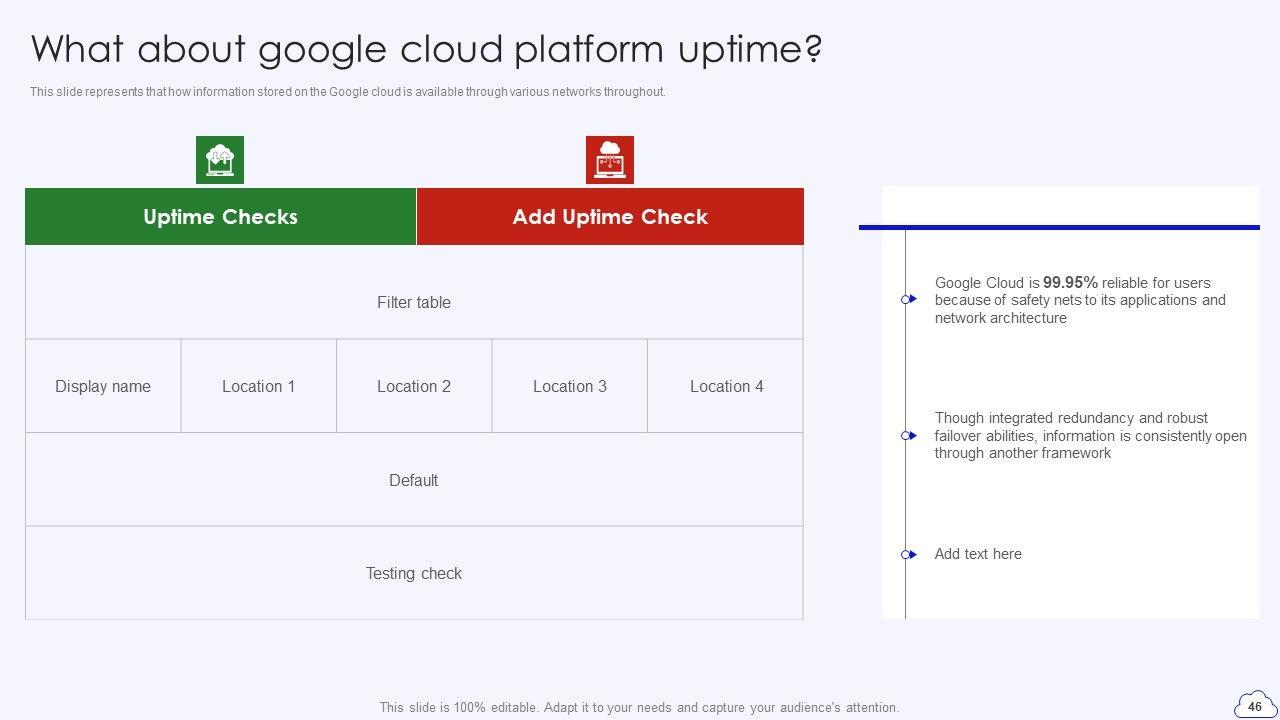Click the 'Add text here' placeholder
The height and width of the screenshot is (720, 1280).
click(x=978, y=554)
